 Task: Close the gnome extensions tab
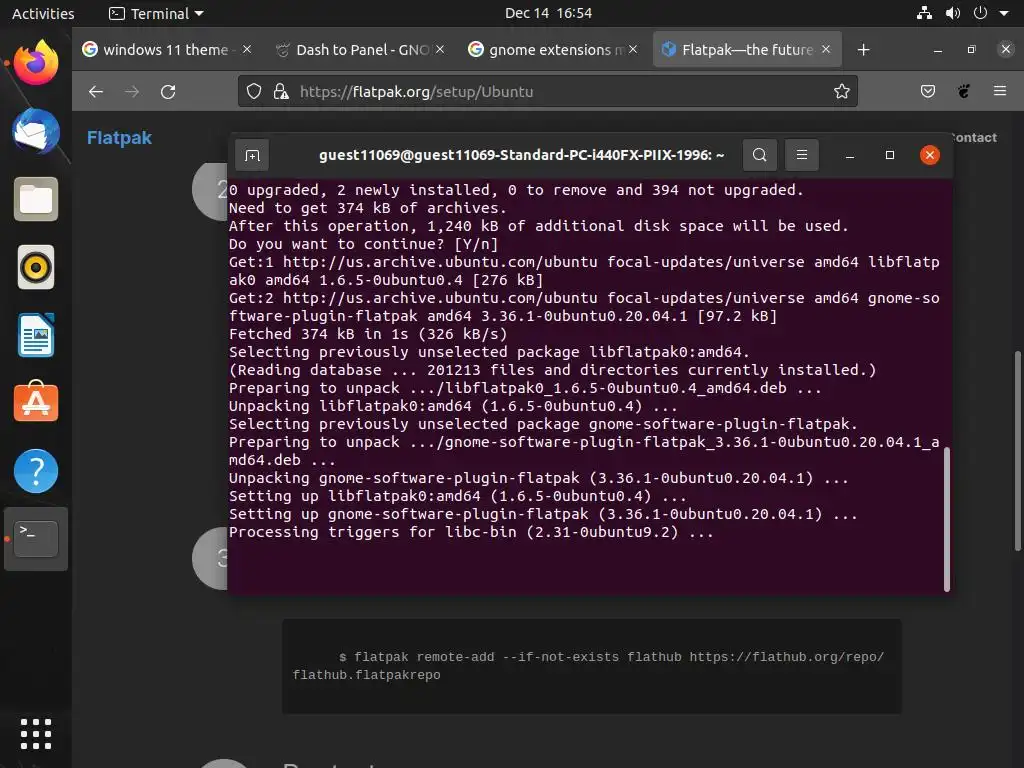633,50
